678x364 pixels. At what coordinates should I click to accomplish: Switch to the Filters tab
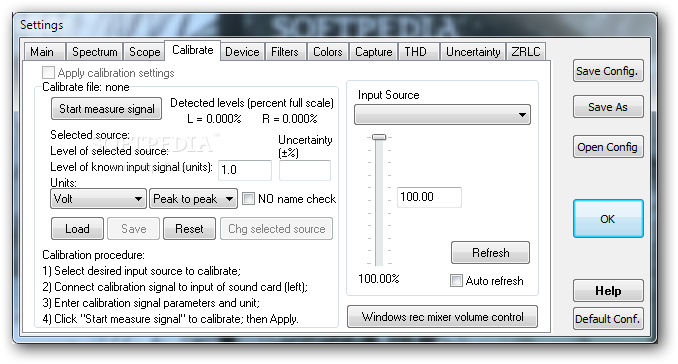[x=285, y=52]
